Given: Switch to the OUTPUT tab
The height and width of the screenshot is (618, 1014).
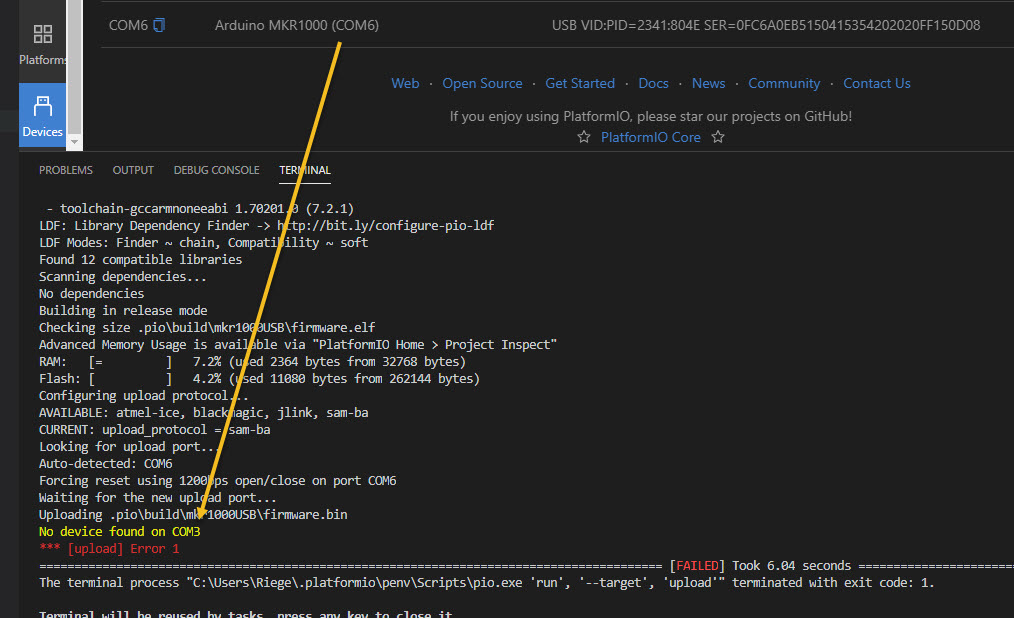Looking at the screenshot, I should 133,170.
